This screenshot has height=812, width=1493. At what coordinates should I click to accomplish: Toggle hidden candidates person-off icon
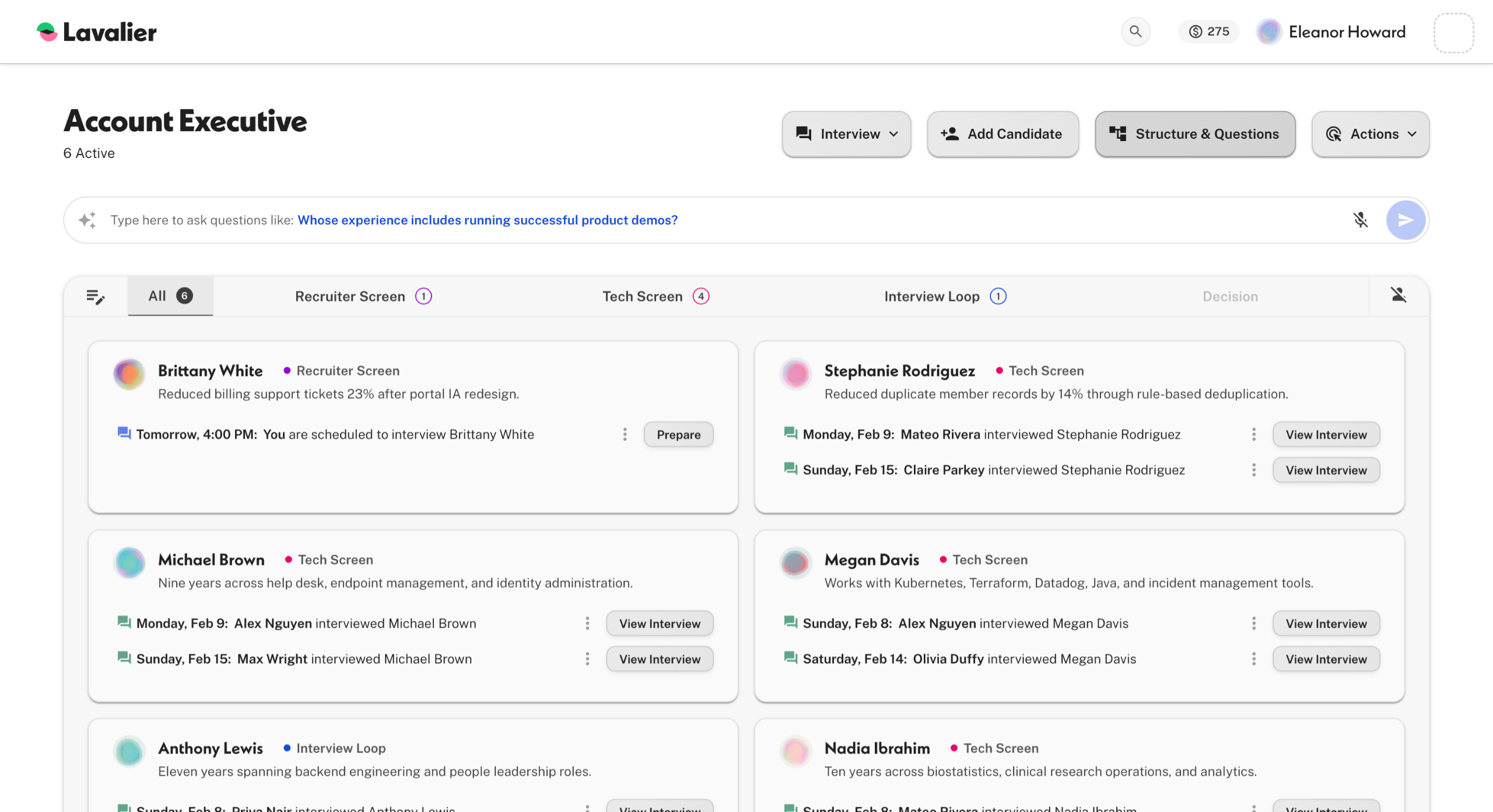1398,296
